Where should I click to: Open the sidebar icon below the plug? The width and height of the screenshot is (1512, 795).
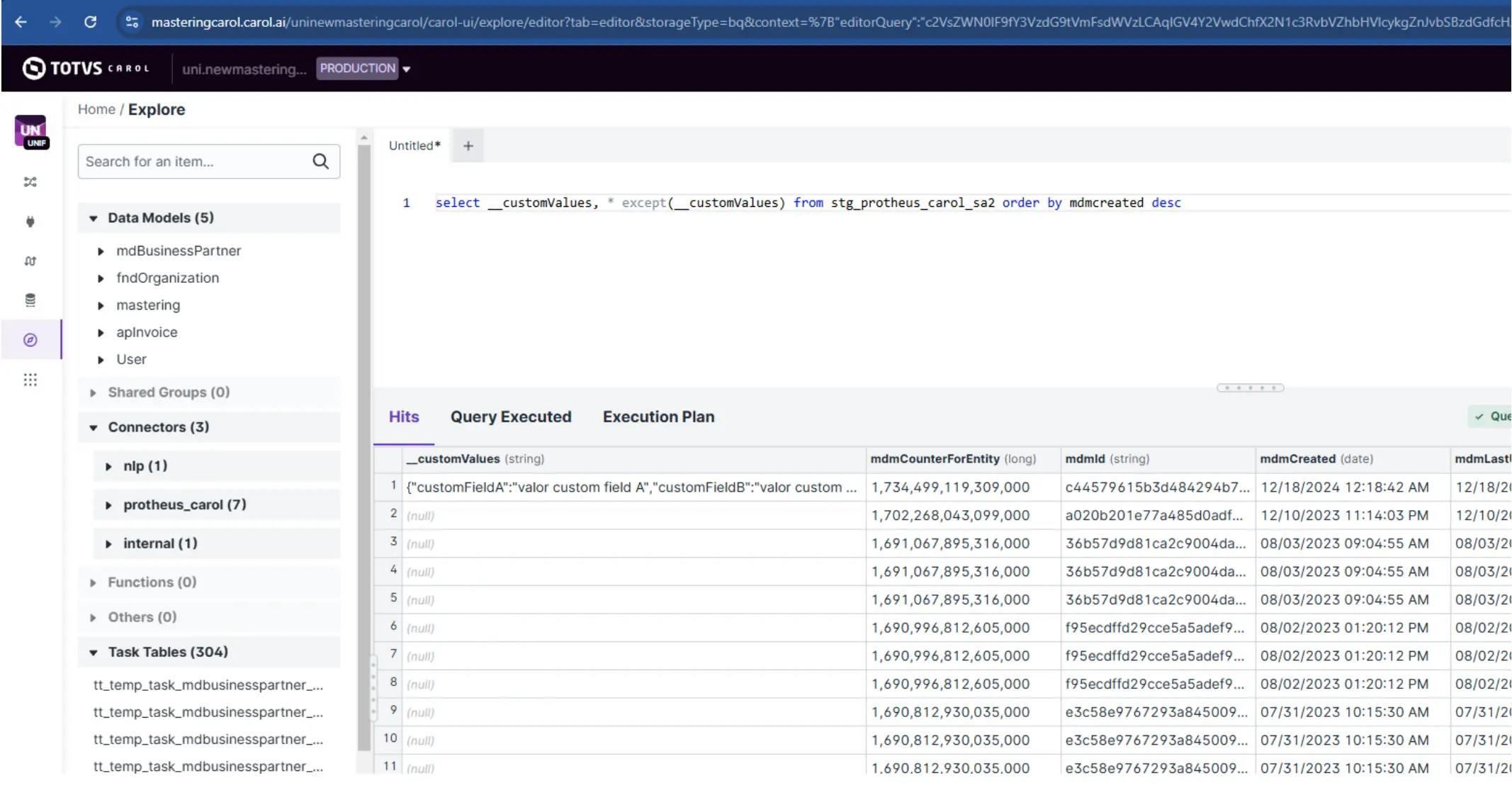coord(30,261)
